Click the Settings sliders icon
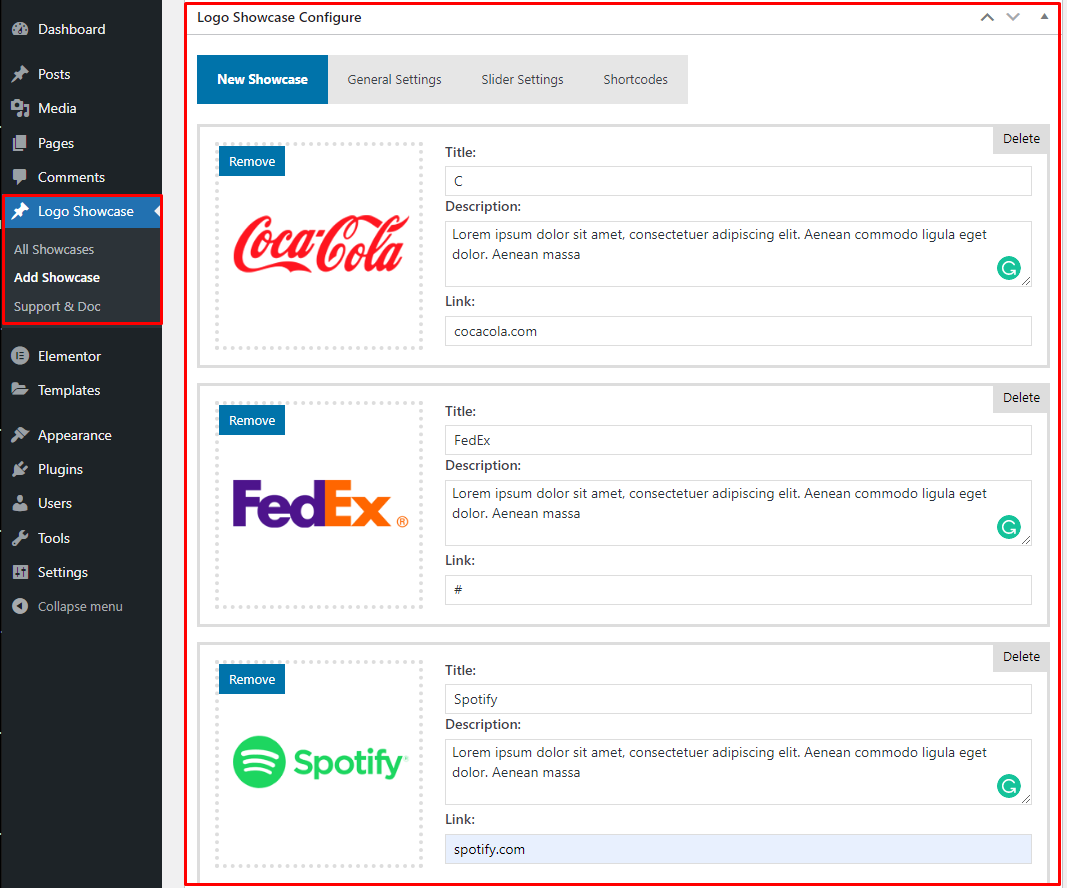Viewport: 1067px width, 888px height. (20, 572)
